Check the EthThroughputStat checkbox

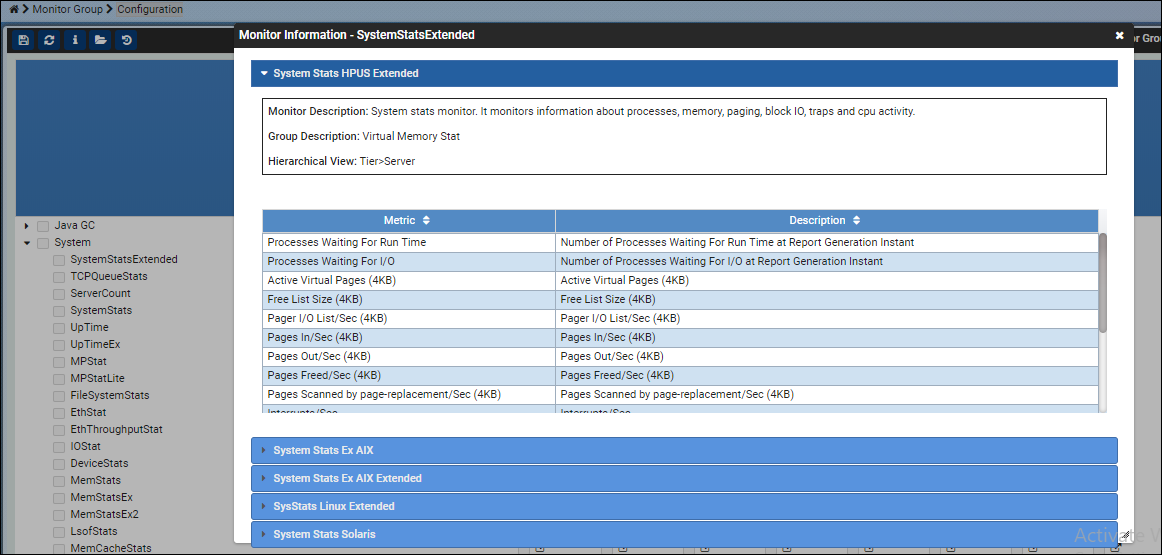[59, 431]
